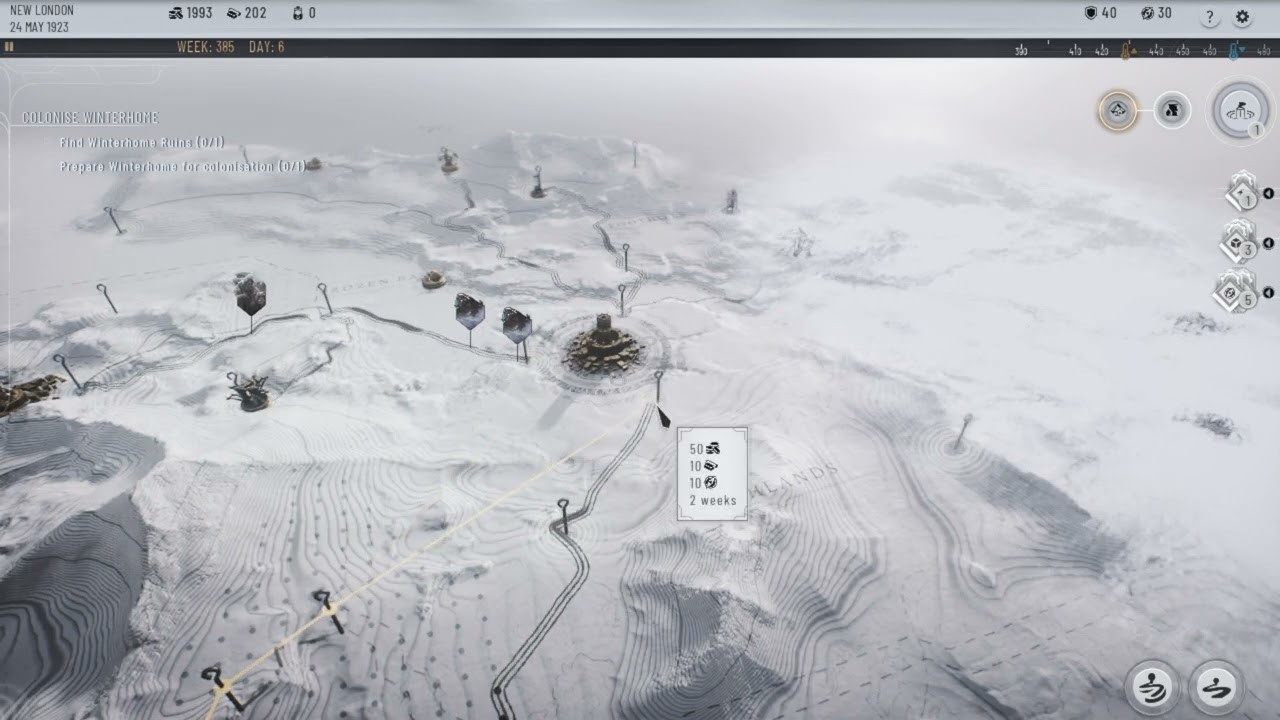Expand the arrow beside the stack badged 5

click(1268, 293)
